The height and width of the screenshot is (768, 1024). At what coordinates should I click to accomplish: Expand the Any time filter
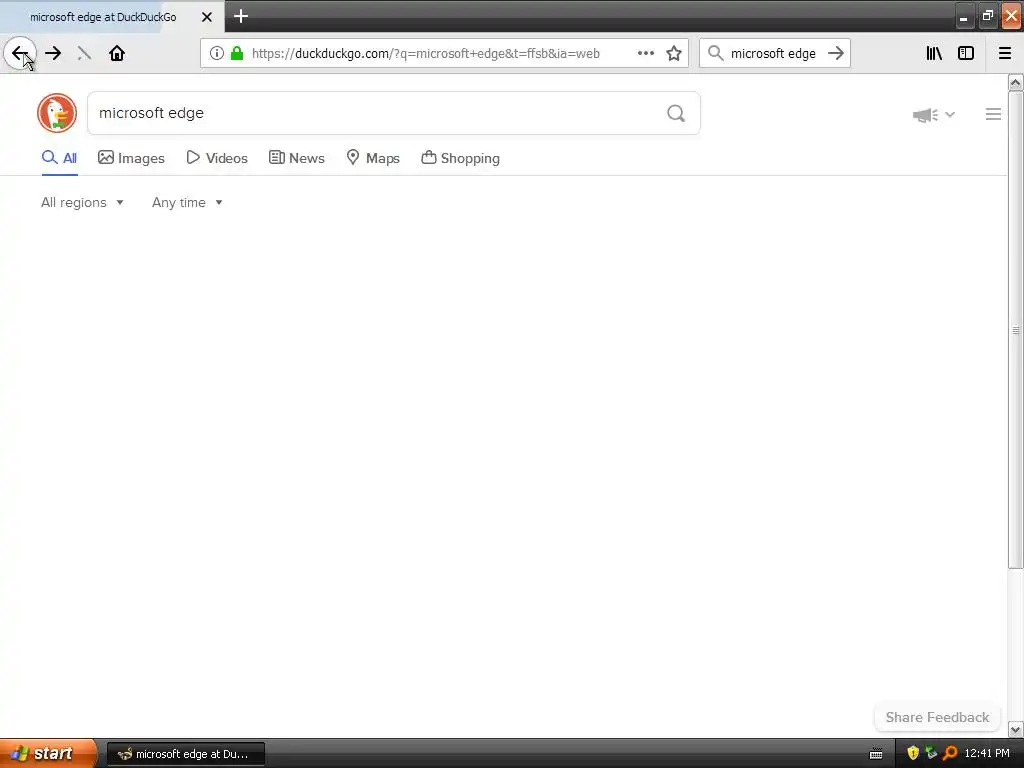click(187, 202)
